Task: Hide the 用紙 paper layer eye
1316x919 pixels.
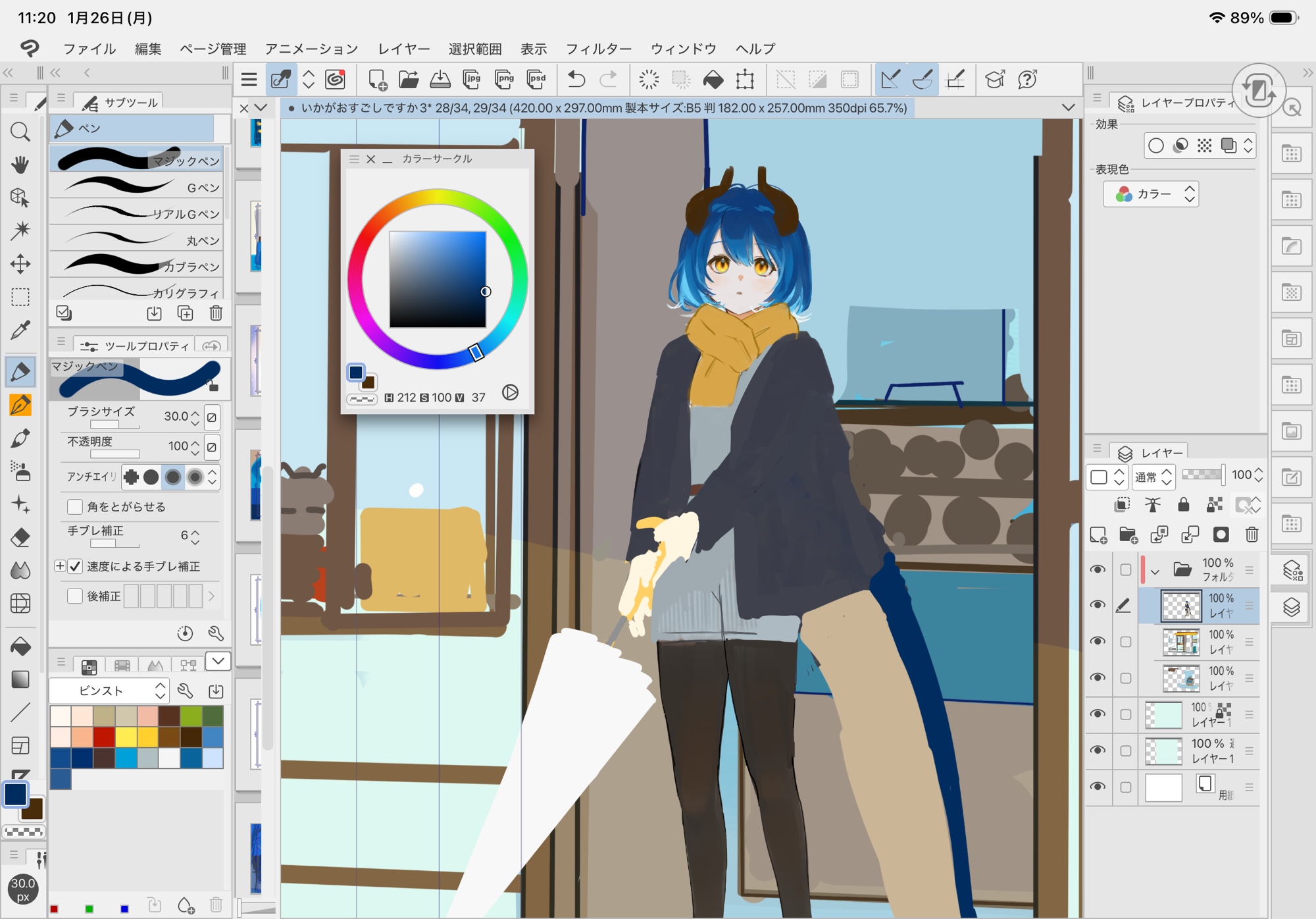Action: (1097, 787)
